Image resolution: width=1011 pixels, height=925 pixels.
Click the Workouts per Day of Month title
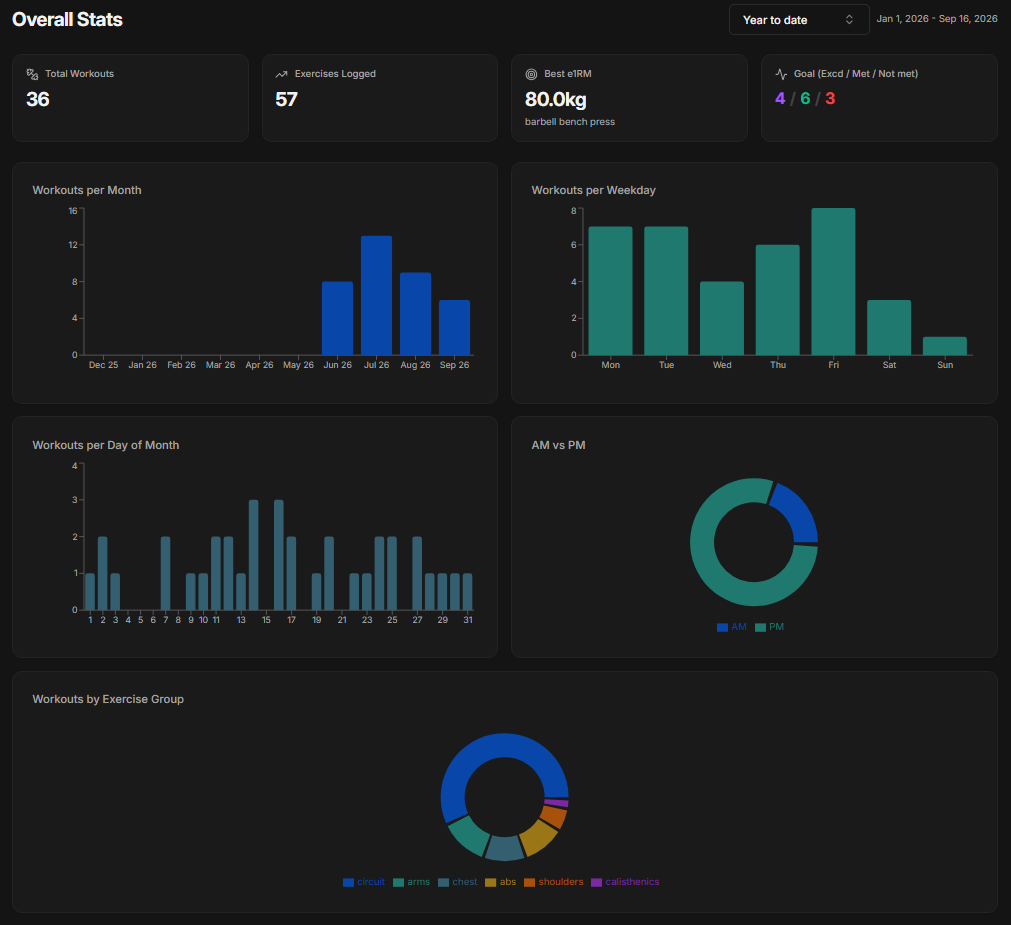tap(106, 445)
